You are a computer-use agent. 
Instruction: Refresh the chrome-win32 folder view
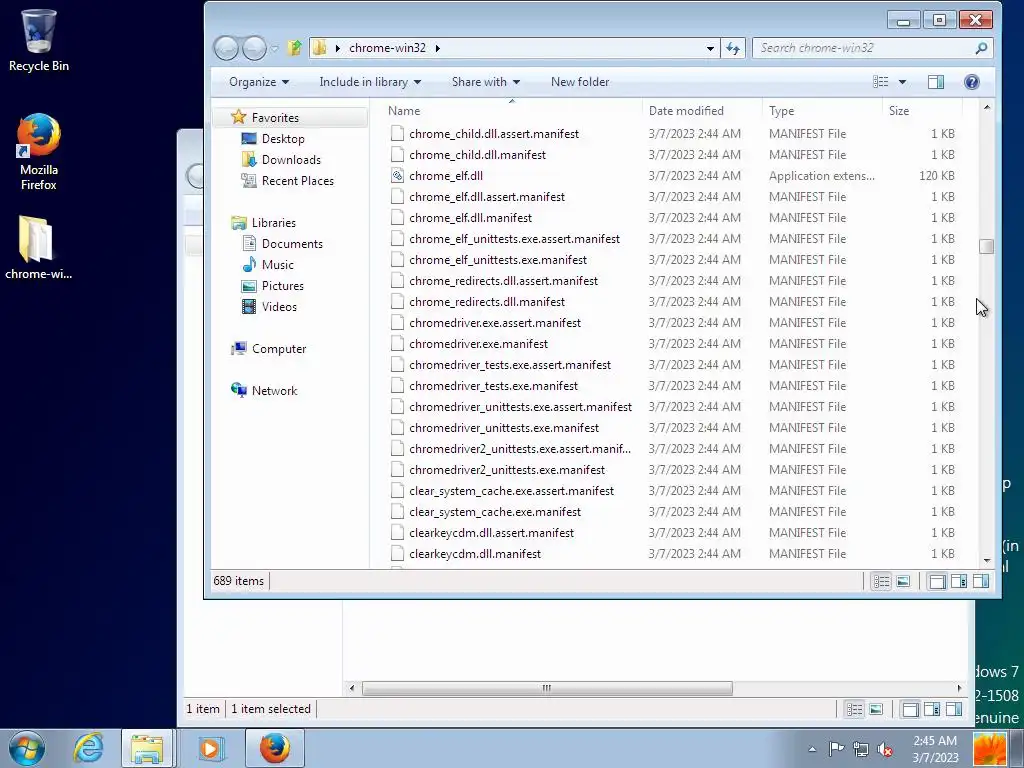pyautogui.click(x=733, y=48)
